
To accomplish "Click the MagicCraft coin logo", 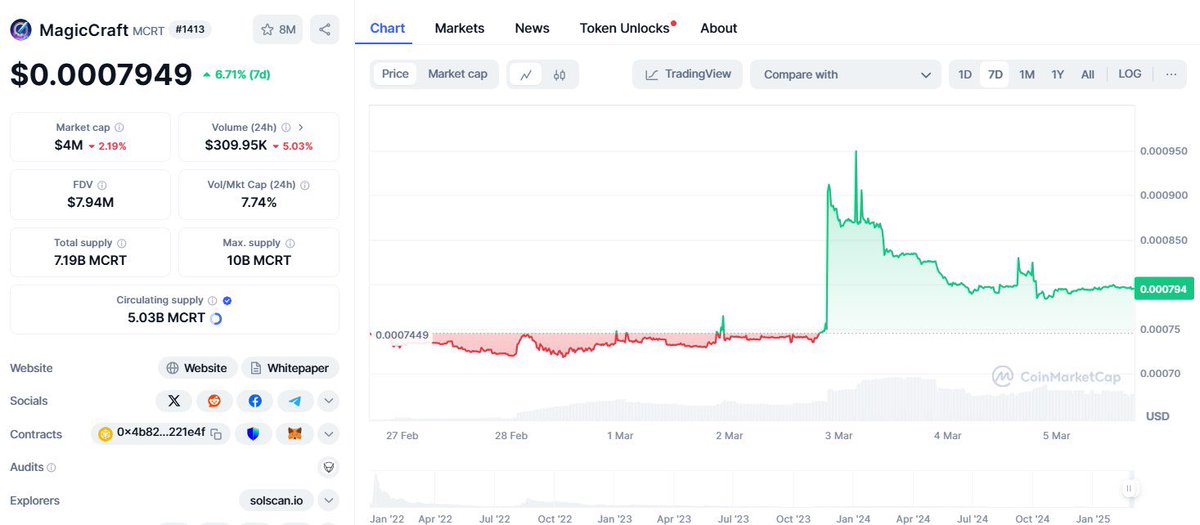I will 21,30.
